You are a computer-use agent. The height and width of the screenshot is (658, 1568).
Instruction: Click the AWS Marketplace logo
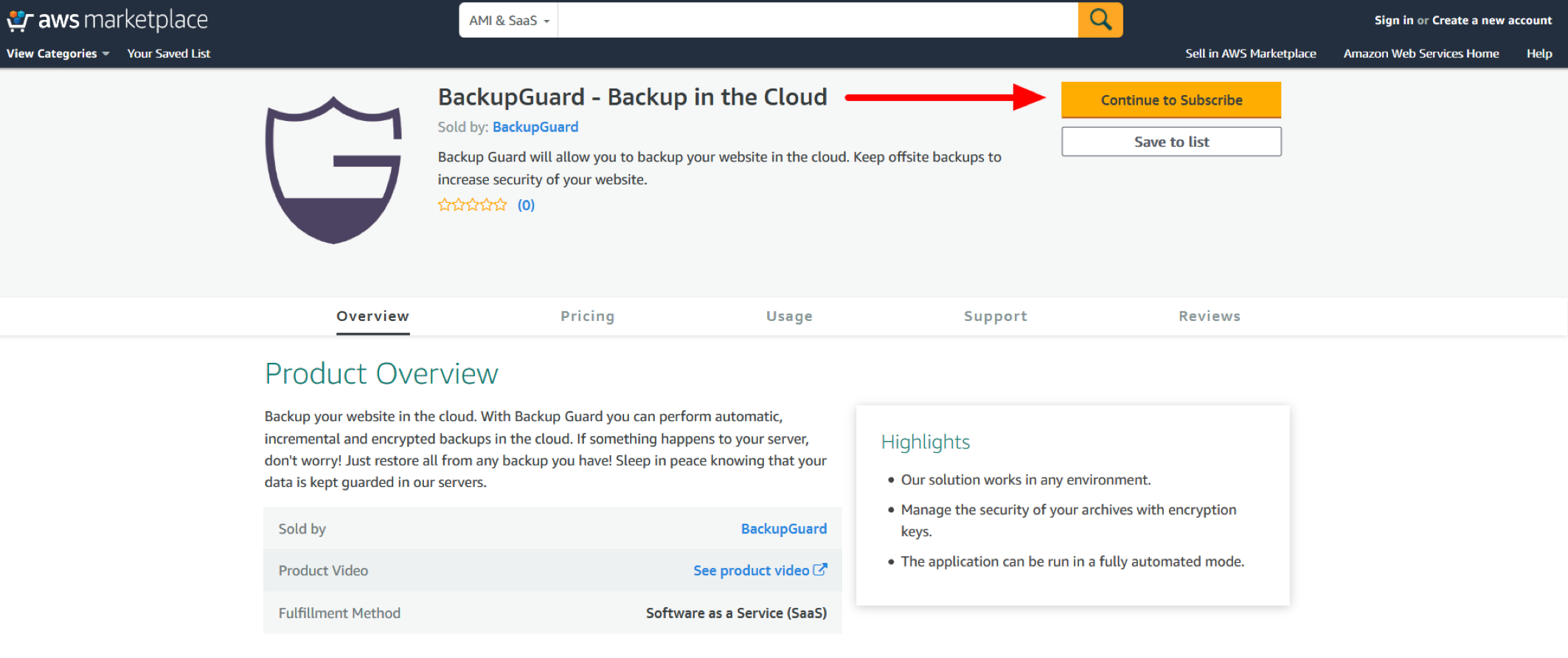pos(108,20)
